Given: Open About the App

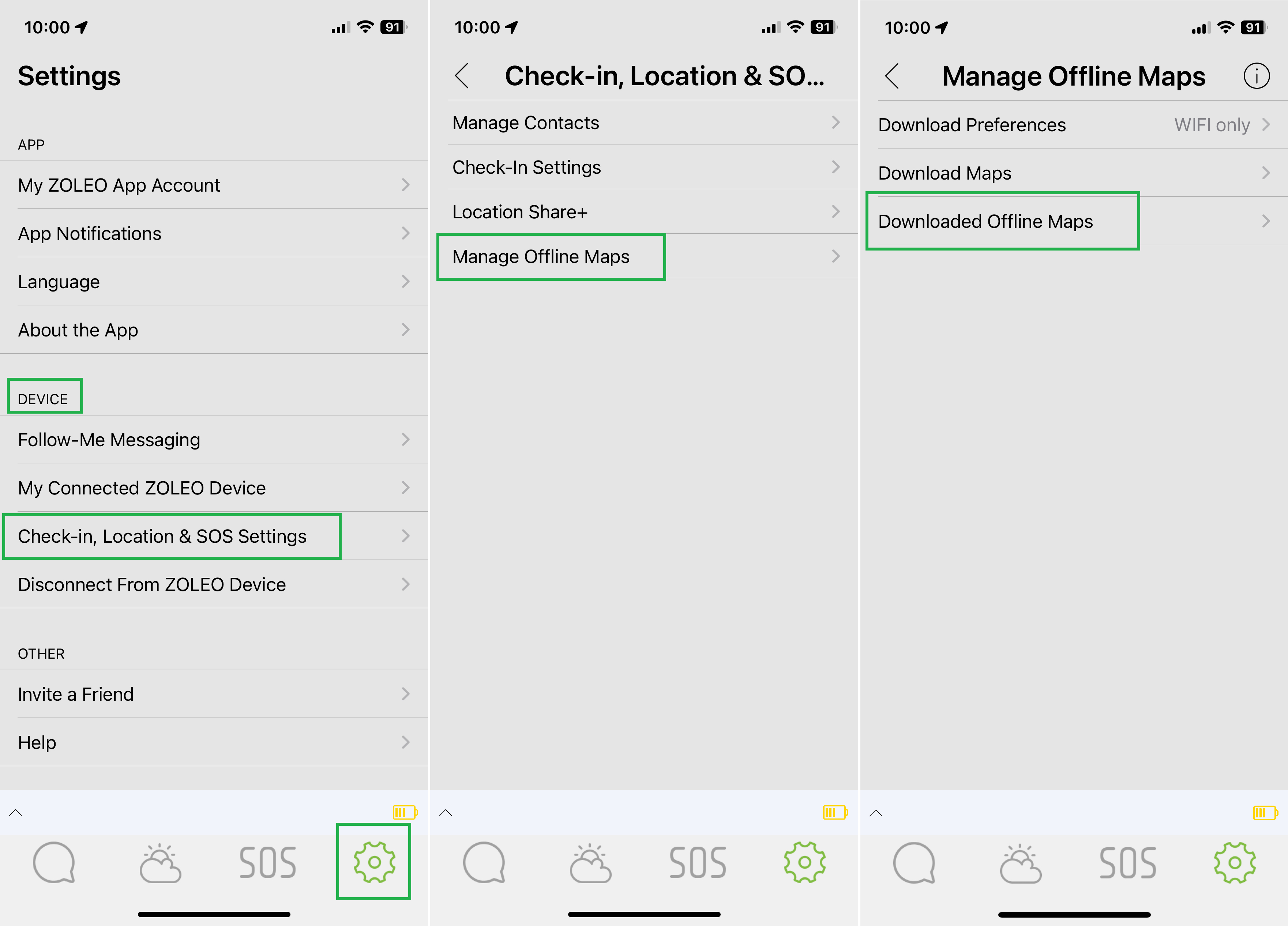Looking at the screenshot, I should (x=214, y=330).
